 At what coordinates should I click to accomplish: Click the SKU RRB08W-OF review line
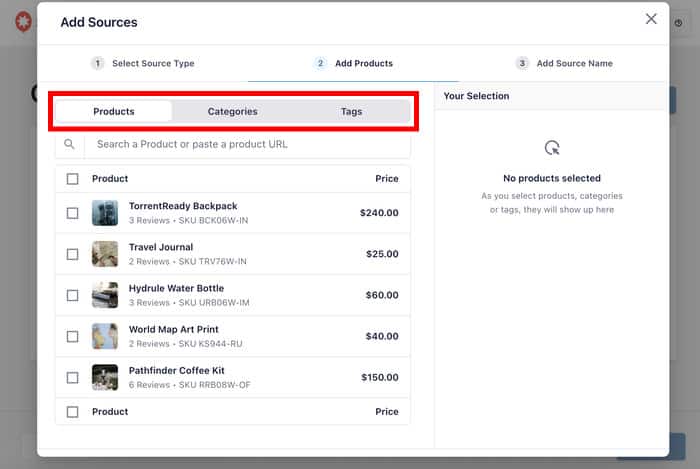(189, 385)
